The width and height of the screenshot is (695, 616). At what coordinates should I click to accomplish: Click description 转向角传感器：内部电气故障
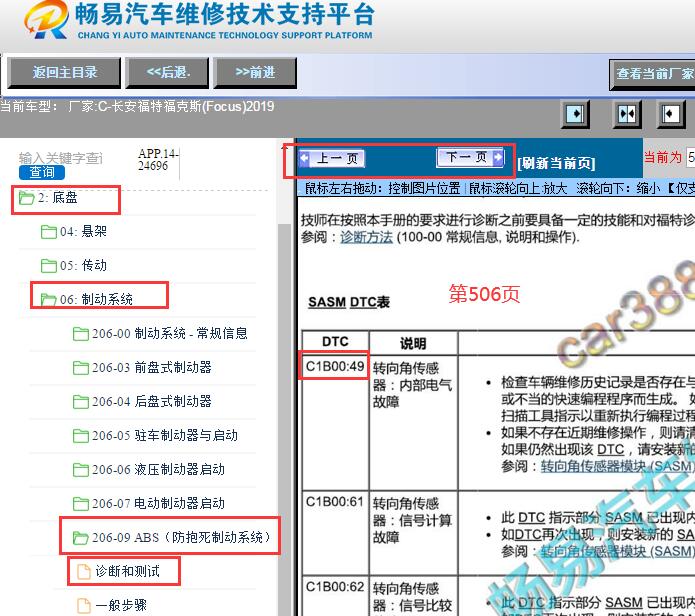pyautogui.click(x=412, y=385)
